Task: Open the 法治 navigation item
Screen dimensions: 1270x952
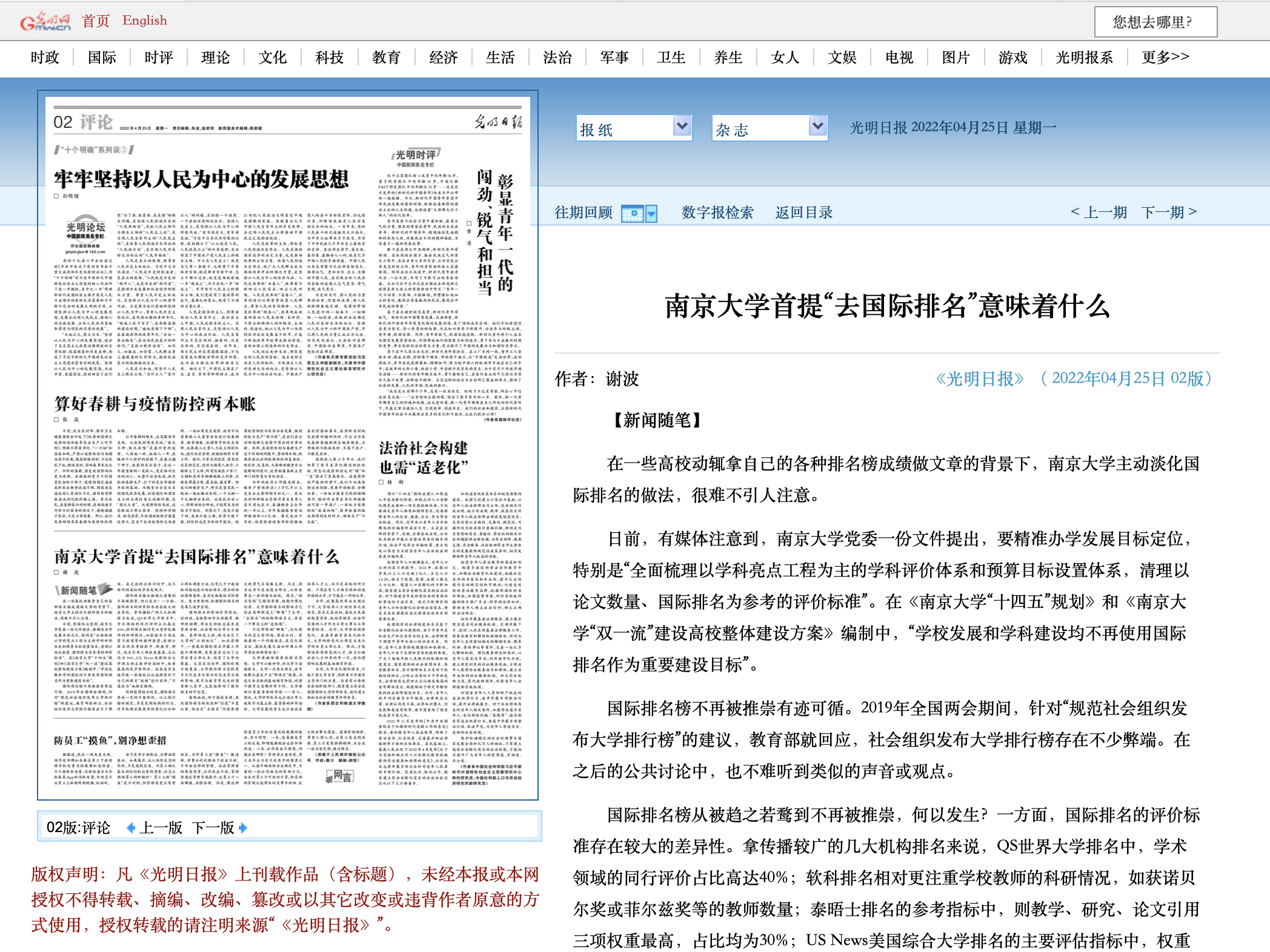Action: [x=557, y=58]
